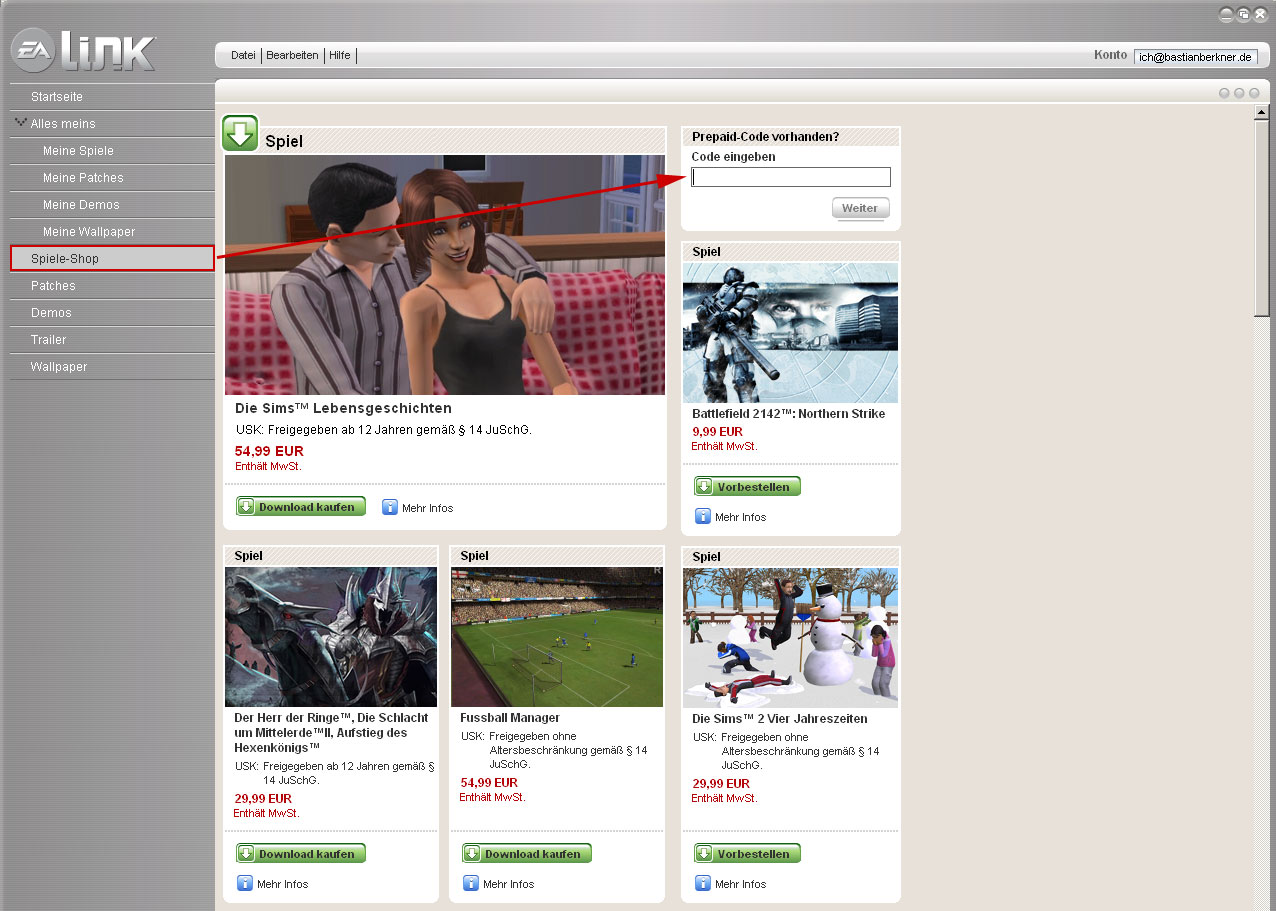Click info icon under Fussball Manager
This screenshot has height=911, width=1276.
(471, 884)
